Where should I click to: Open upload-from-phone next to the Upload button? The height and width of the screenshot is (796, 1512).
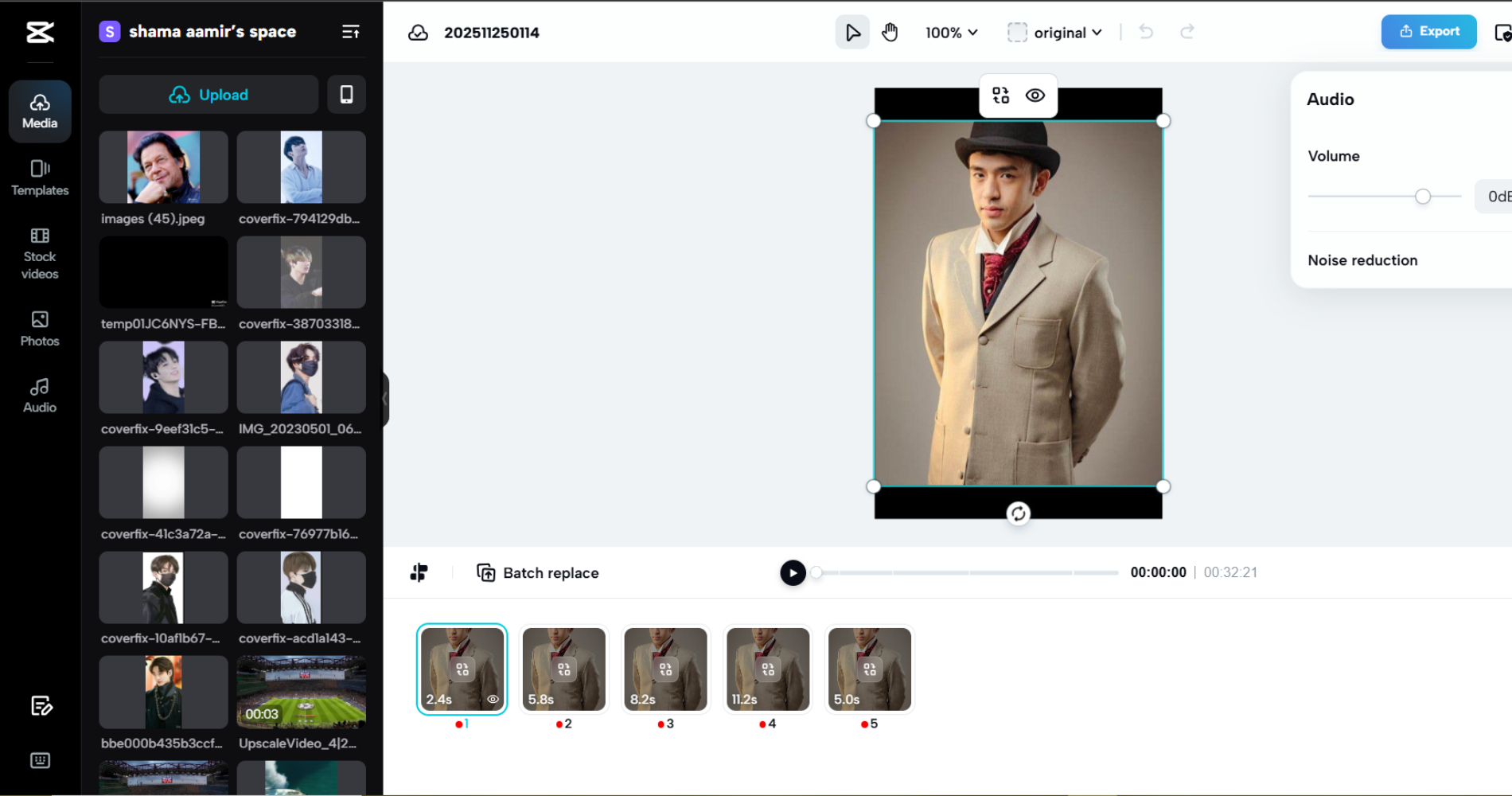point(346,94)
